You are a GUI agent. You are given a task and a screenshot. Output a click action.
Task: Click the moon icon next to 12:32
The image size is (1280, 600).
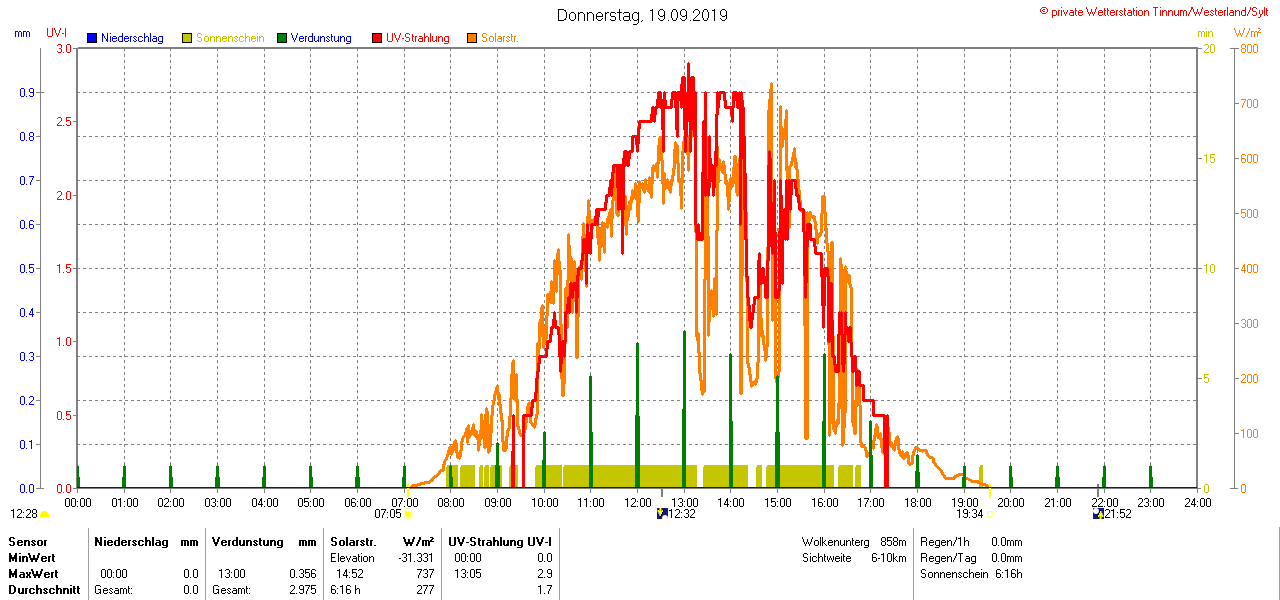coord(661,514)
